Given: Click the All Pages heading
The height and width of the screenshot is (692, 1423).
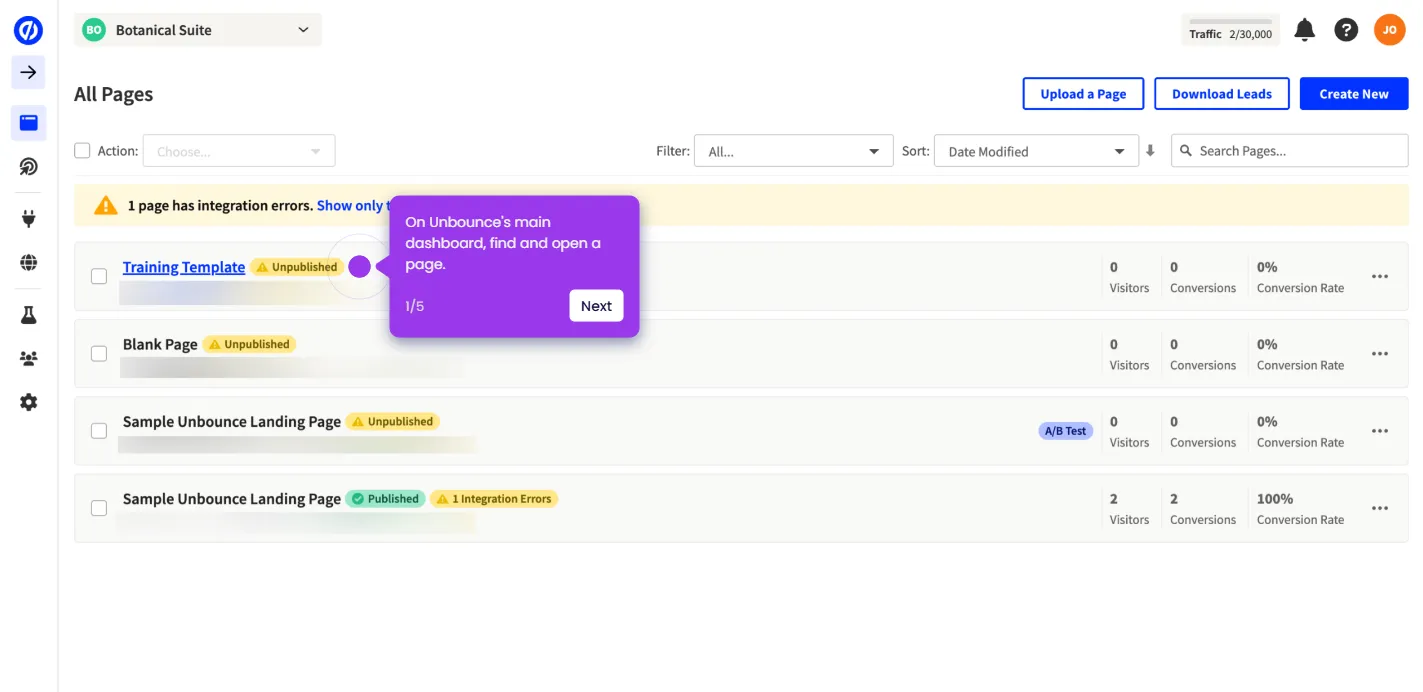Looking at the screenshot, I should pos(114,94).
